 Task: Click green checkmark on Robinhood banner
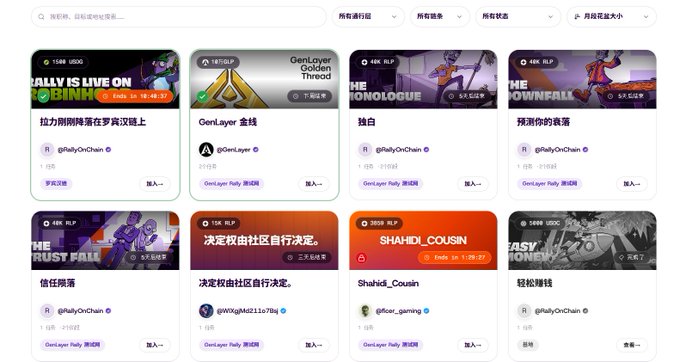(43, 96)
